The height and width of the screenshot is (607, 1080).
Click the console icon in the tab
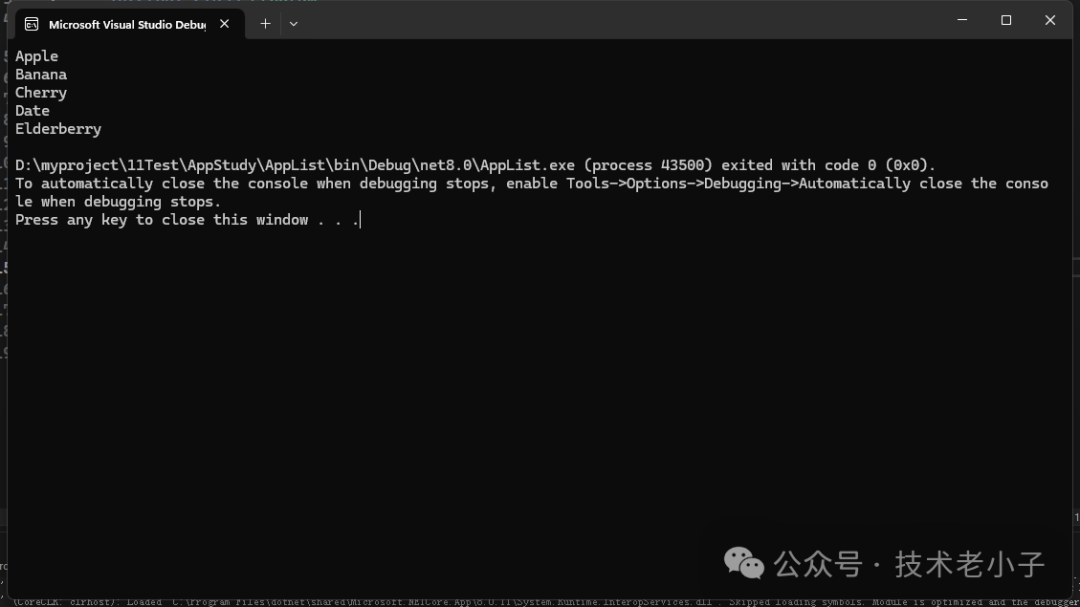click(32, 24)
